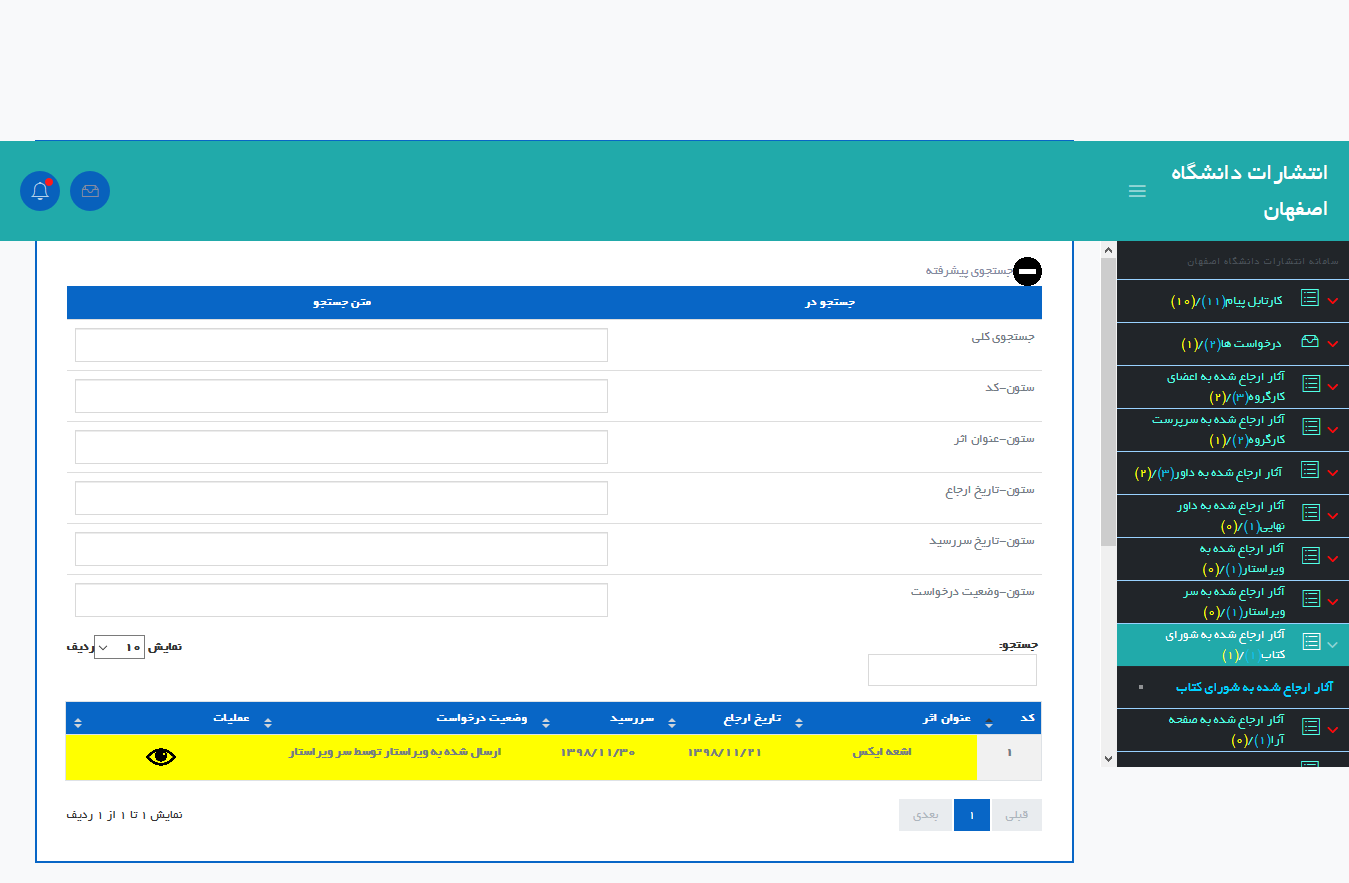This screenshot has width=1349, height=883.
Task: Click the جستجوی کلی input field
Action: pyautogui.click(x=341, y=345)
